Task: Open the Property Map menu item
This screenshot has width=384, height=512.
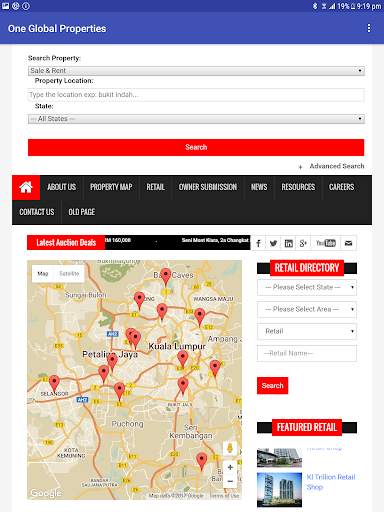Action: point(111,187)
